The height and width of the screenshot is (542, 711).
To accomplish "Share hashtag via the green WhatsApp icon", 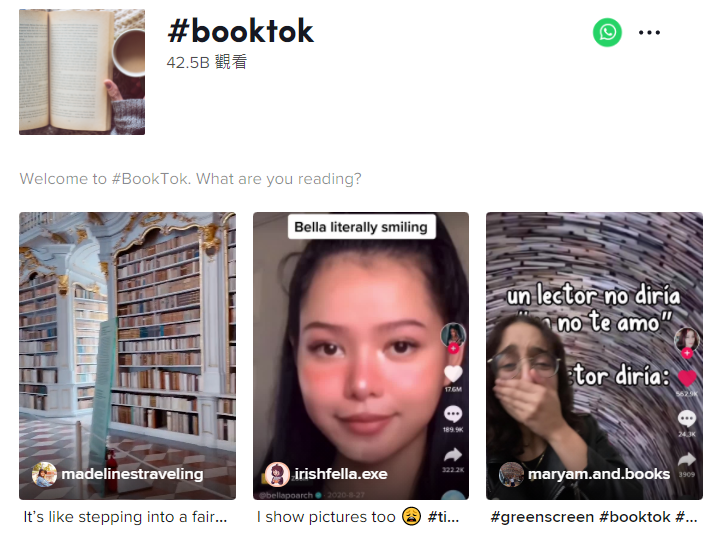I will [x=607, y=32].
